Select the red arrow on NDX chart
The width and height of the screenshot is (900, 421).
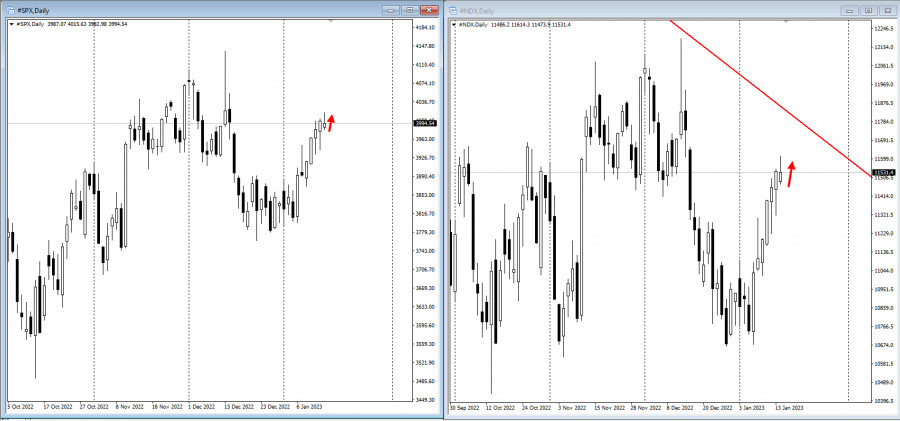(791, 173)
